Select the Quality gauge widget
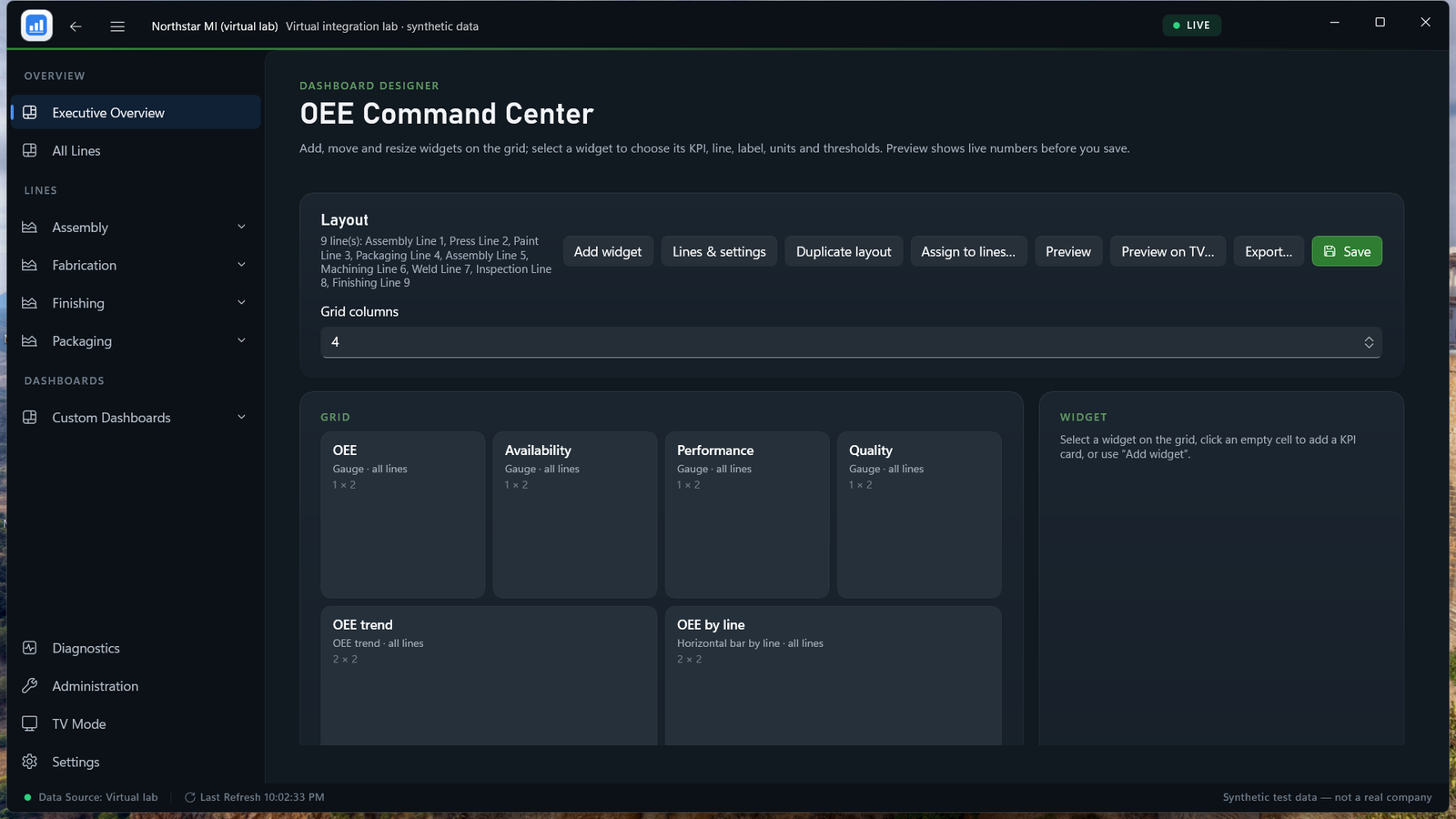The height and width of the screenshot is (819, 1456). (919, 514)
